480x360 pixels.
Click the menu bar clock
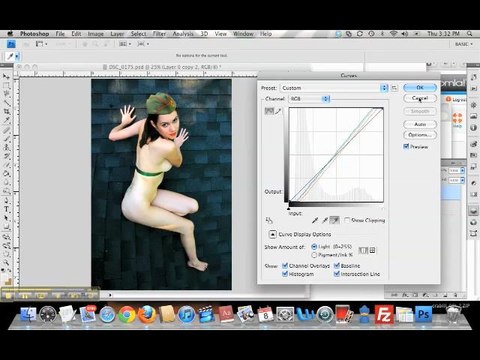tap(444, 34)
